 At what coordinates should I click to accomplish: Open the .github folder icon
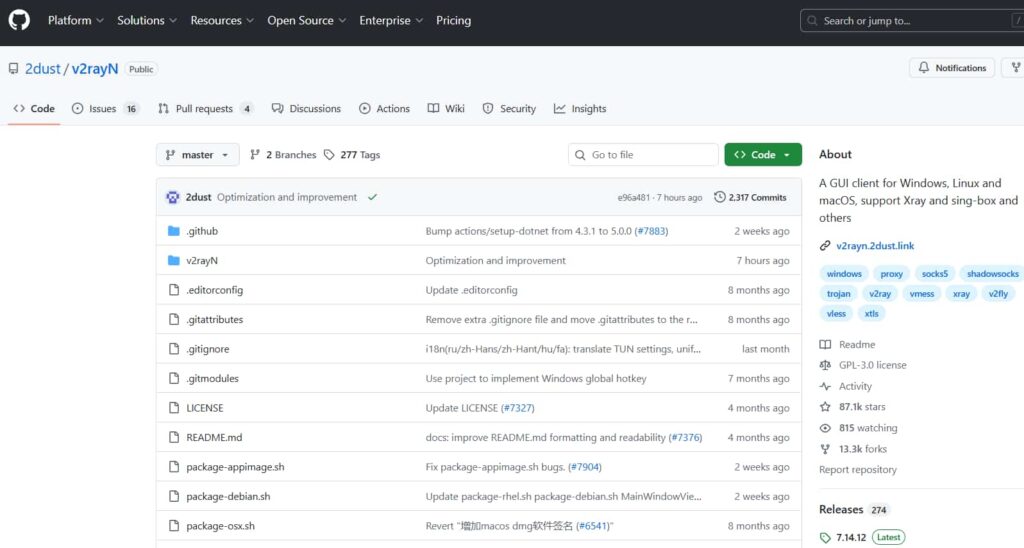(174, 231)
